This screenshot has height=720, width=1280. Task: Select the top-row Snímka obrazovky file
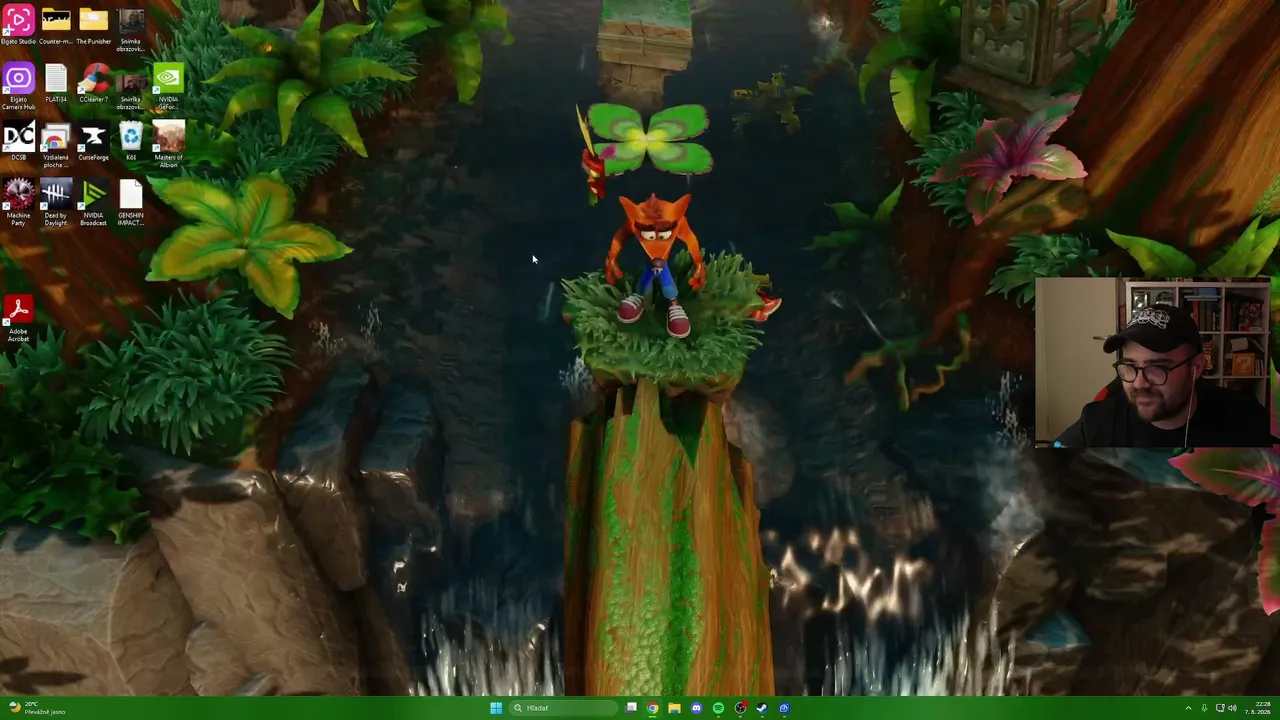click(131, 30)
